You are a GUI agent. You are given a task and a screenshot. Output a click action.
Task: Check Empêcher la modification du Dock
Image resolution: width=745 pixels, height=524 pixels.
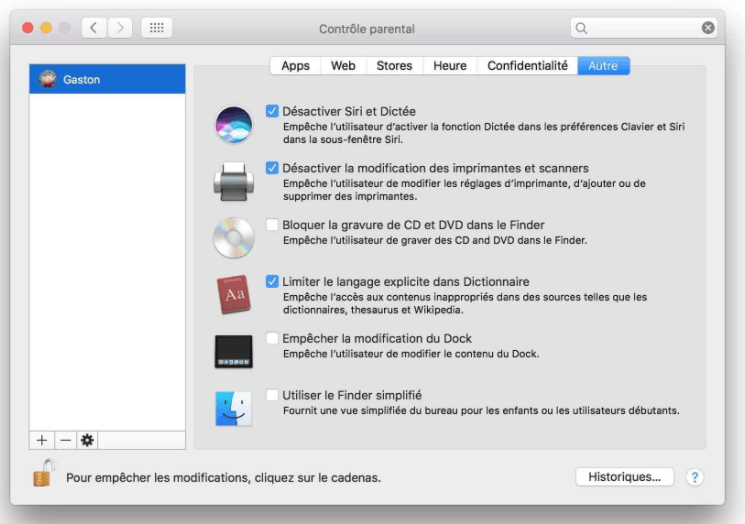click(273, 338)
